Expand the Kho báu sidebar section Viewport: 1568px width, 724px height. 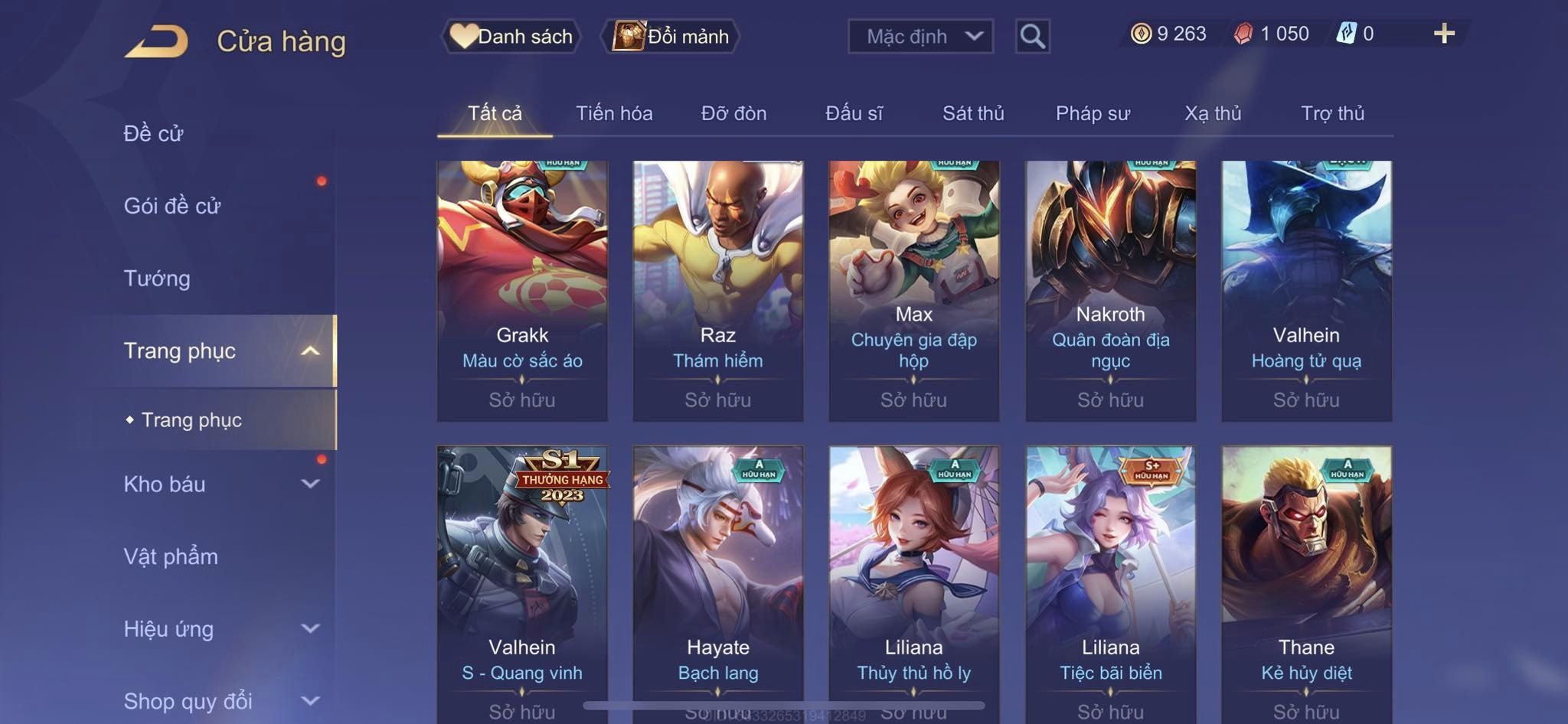click(x=220, y=484)
